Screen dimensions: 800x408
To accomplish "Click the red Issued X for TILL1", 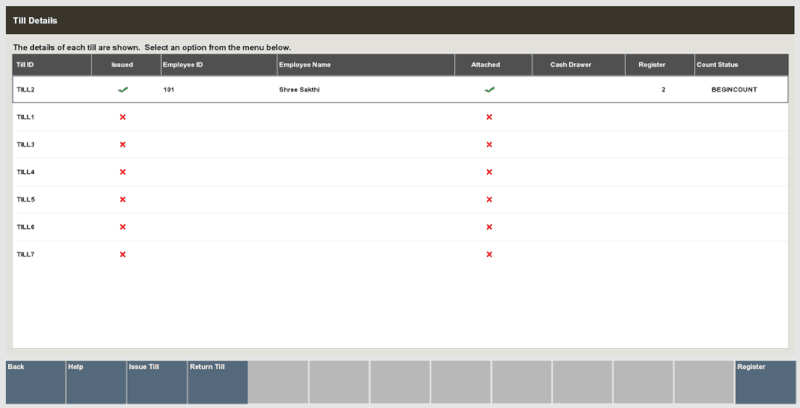I will coord(122,117).
